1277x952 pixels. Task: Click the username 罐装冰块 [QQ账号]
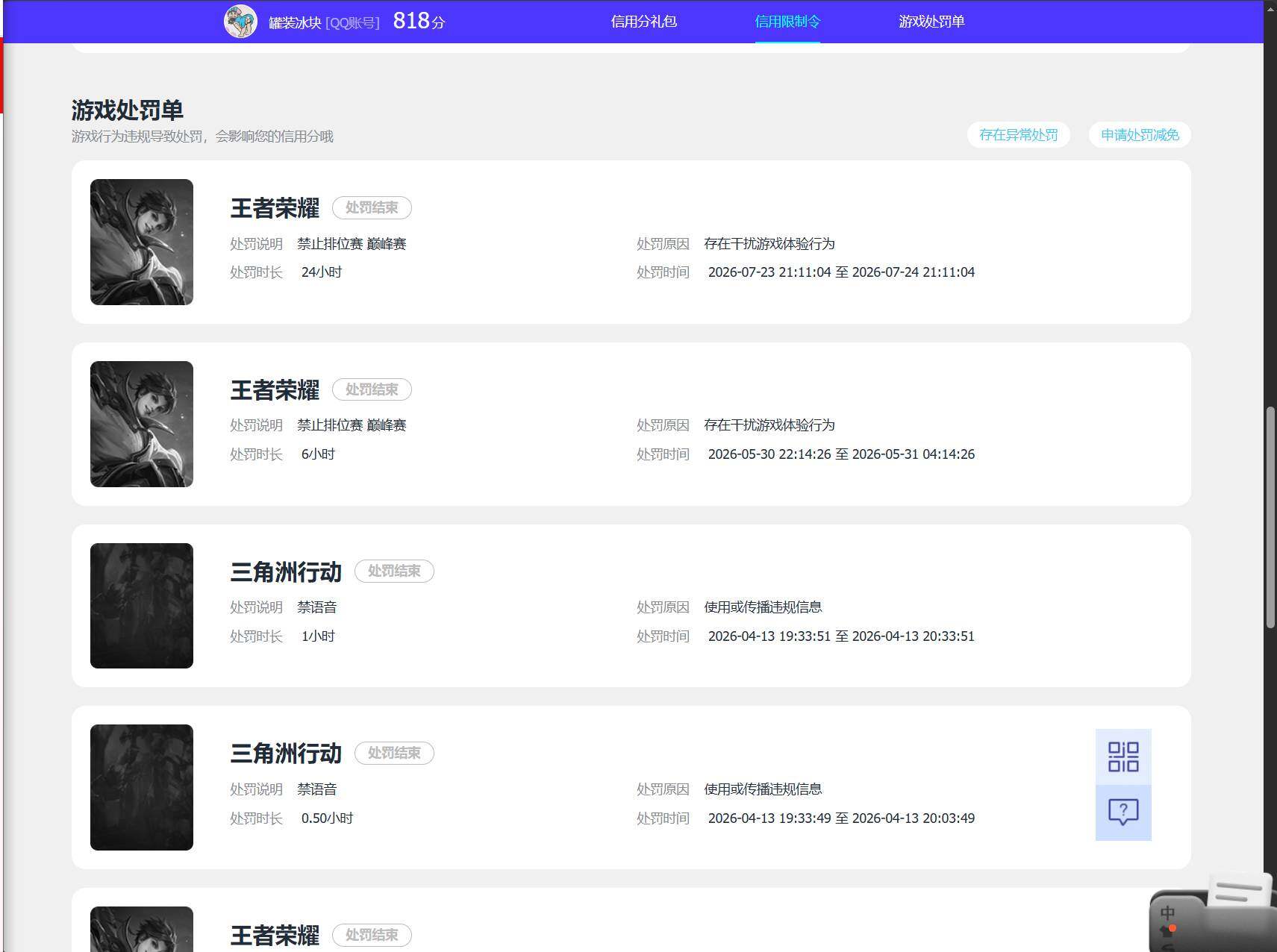pyautogui.click(x=324, y=22)
